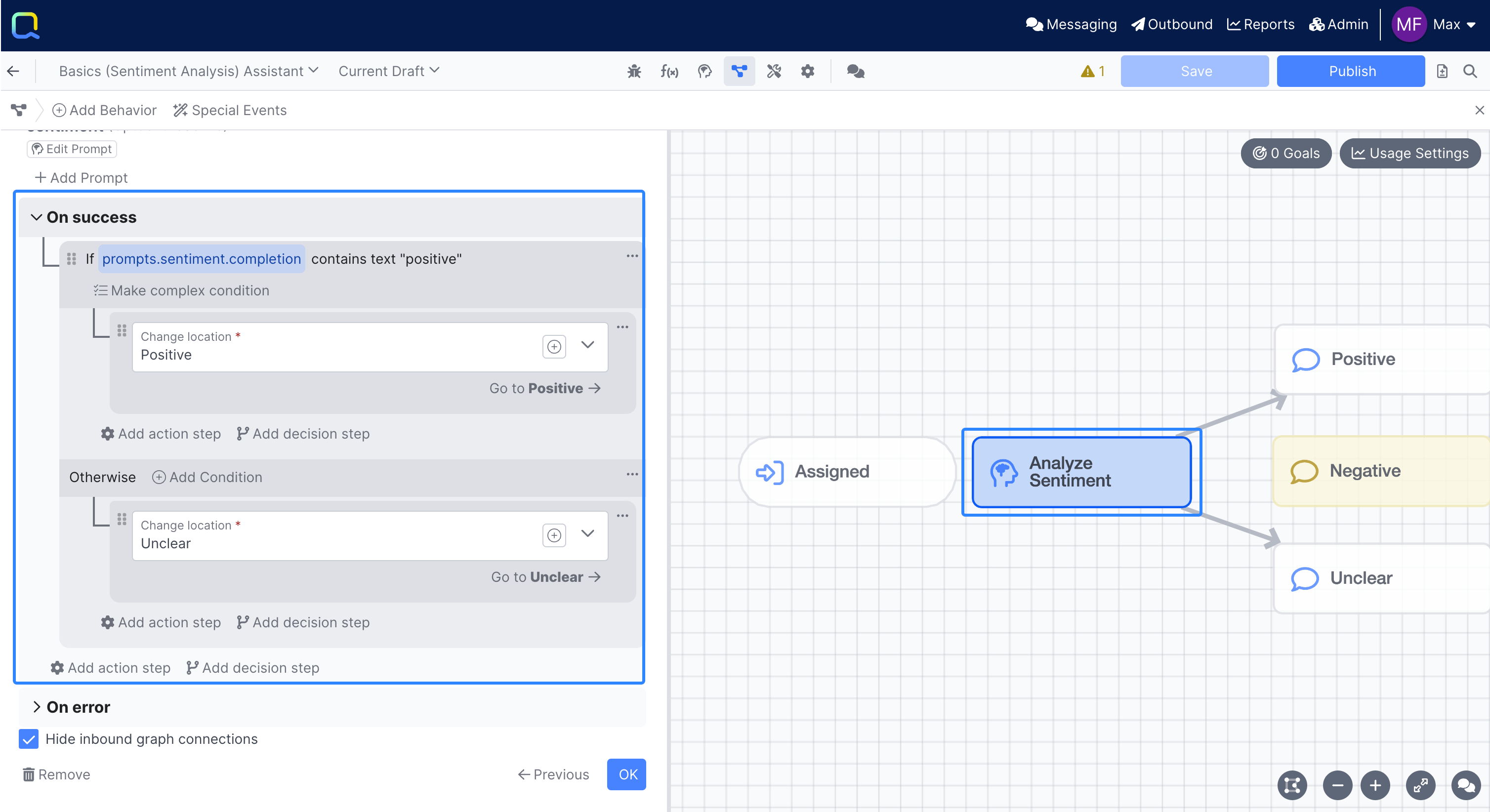Click the AI prompts head icon
This screenshot has height=812, width=1490.
704,71
